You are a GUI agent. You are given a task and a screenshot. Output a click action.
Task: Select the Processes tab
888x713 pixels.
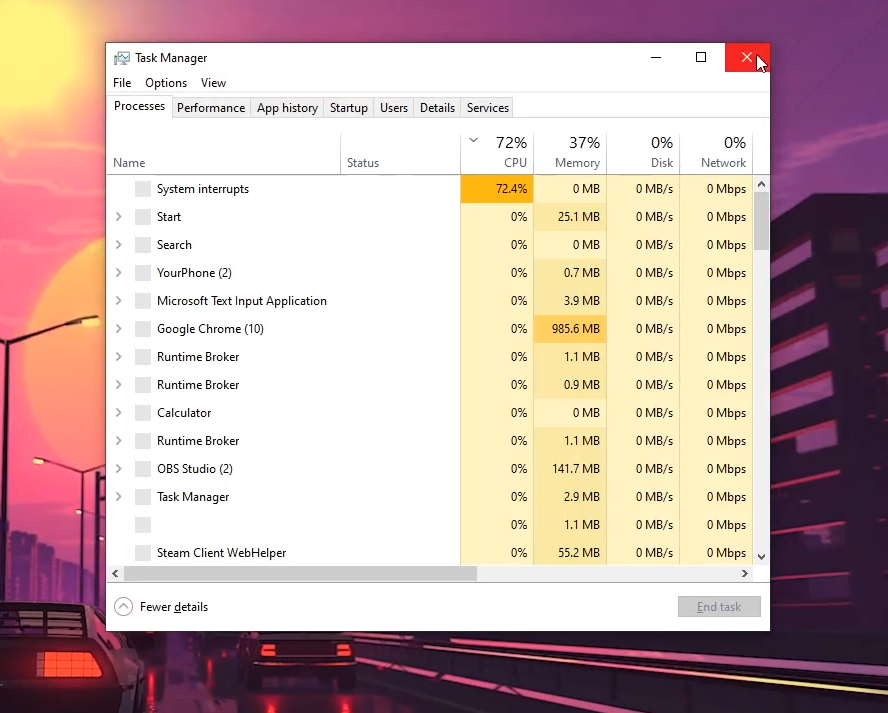tap(139, 106)
